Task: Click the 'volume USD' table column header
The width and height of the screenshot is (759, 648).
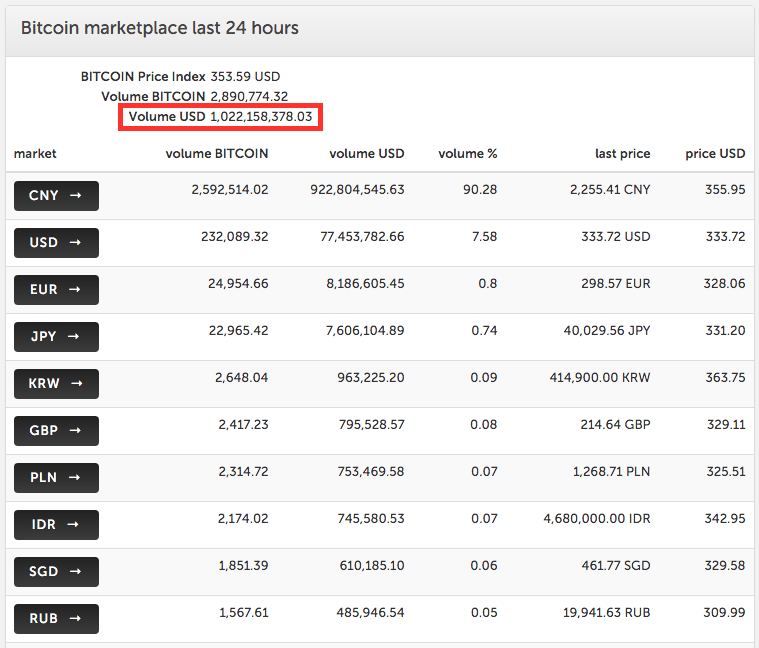Action: (366, 154)
